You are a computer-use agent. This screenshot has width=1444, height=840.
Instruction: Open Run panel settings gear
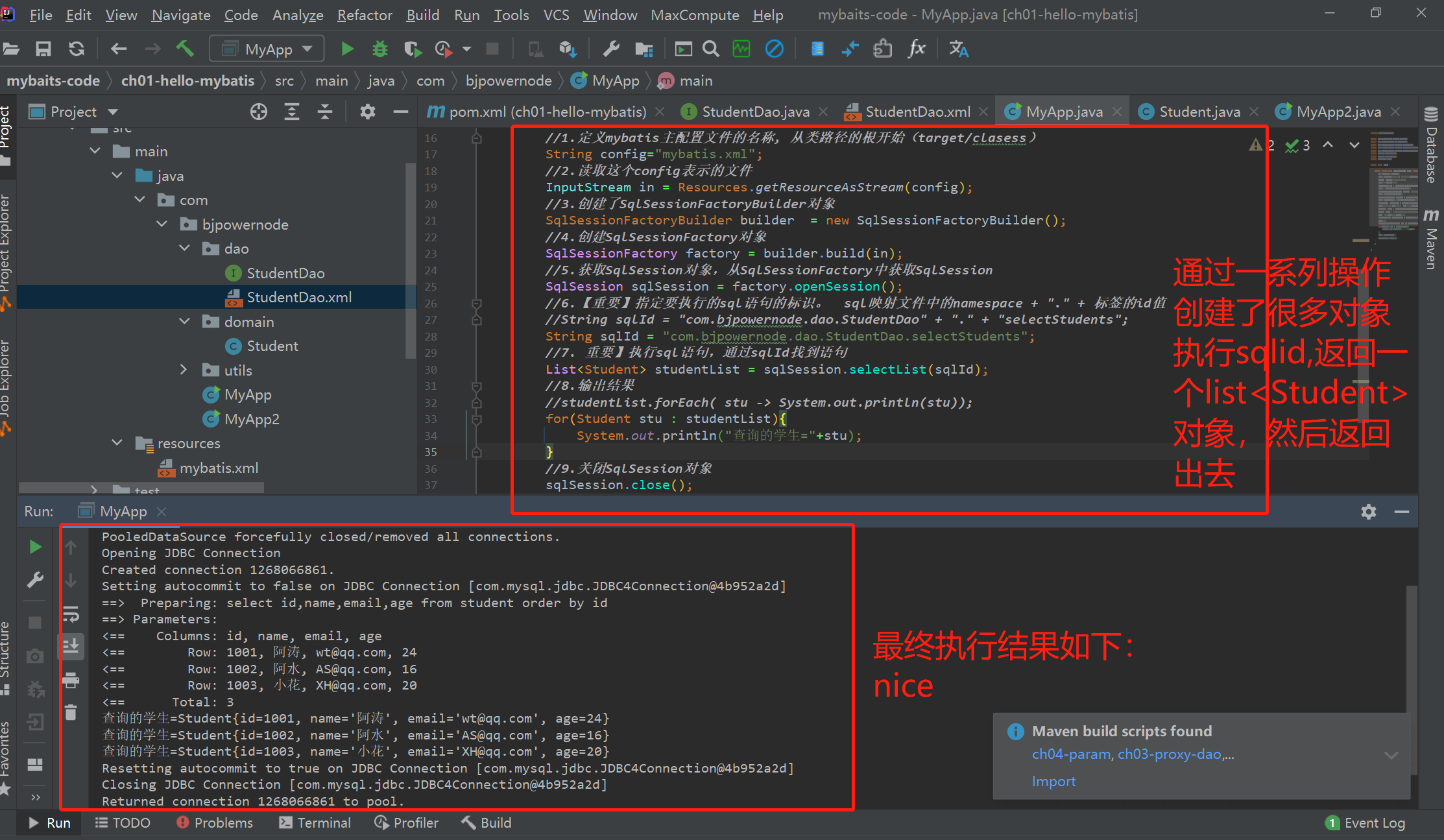click(1368, 512)
